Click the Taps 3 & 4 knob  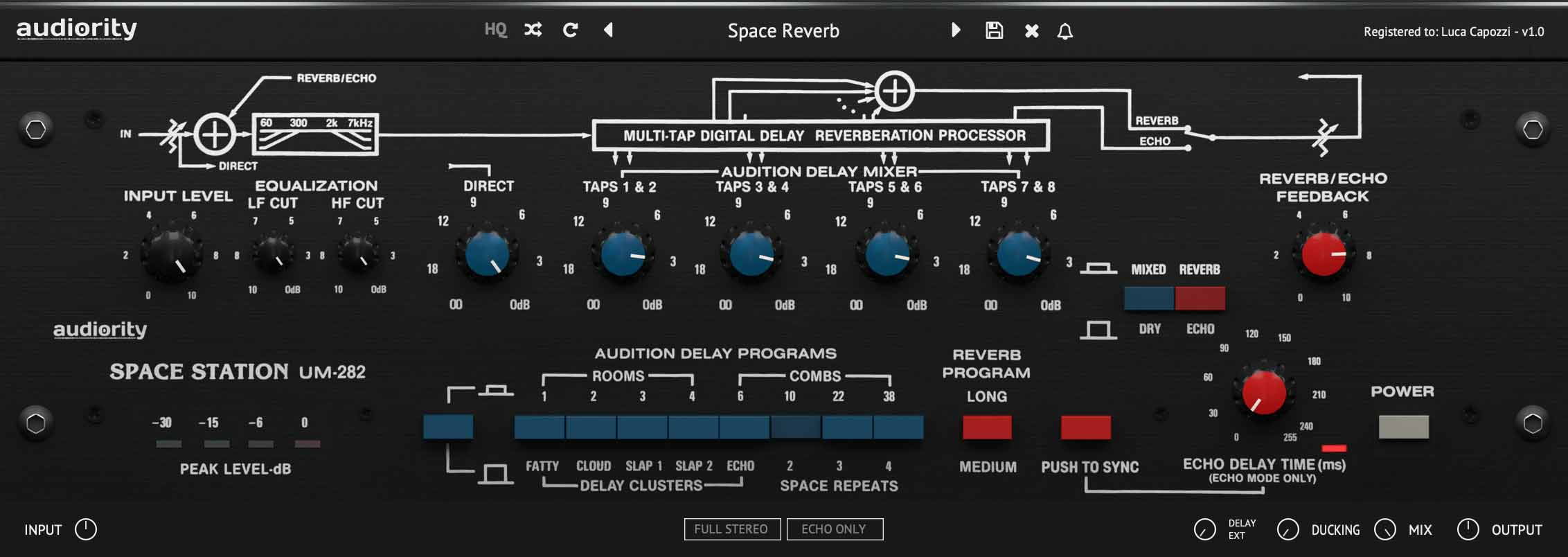click(751, 254)
